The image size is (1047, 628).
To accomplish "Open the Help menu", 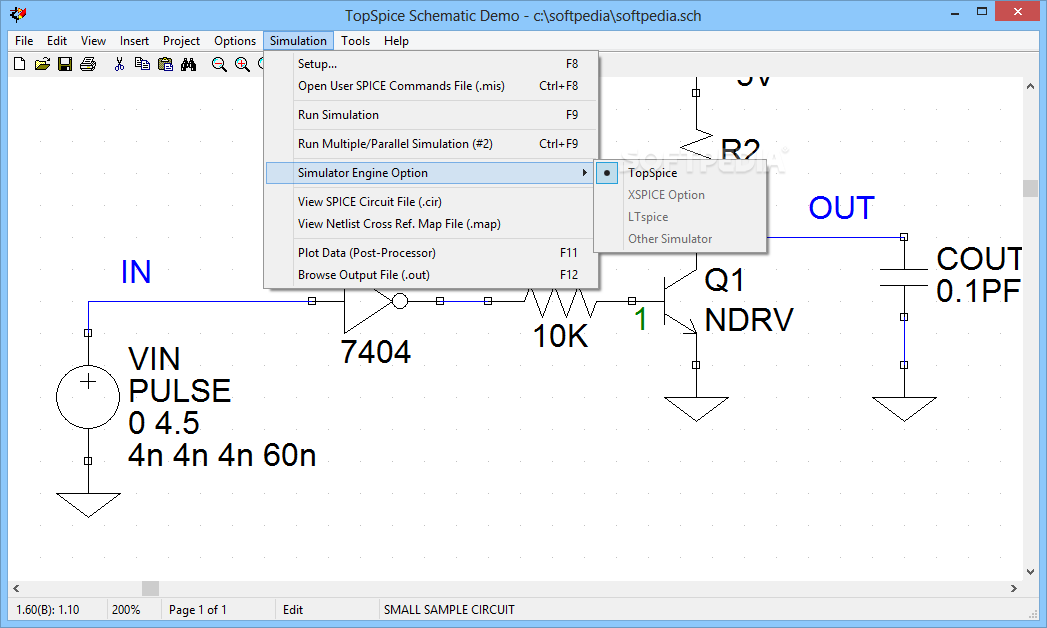I will click(x=396, y=41).
